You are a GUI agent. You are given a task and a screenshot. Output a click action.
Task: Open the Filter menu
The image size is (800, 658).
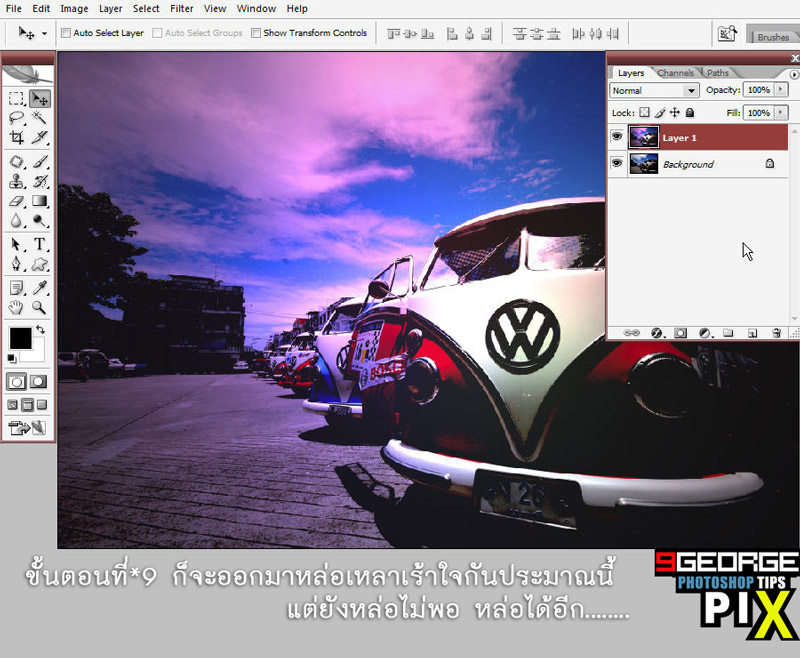coord(182,9)
